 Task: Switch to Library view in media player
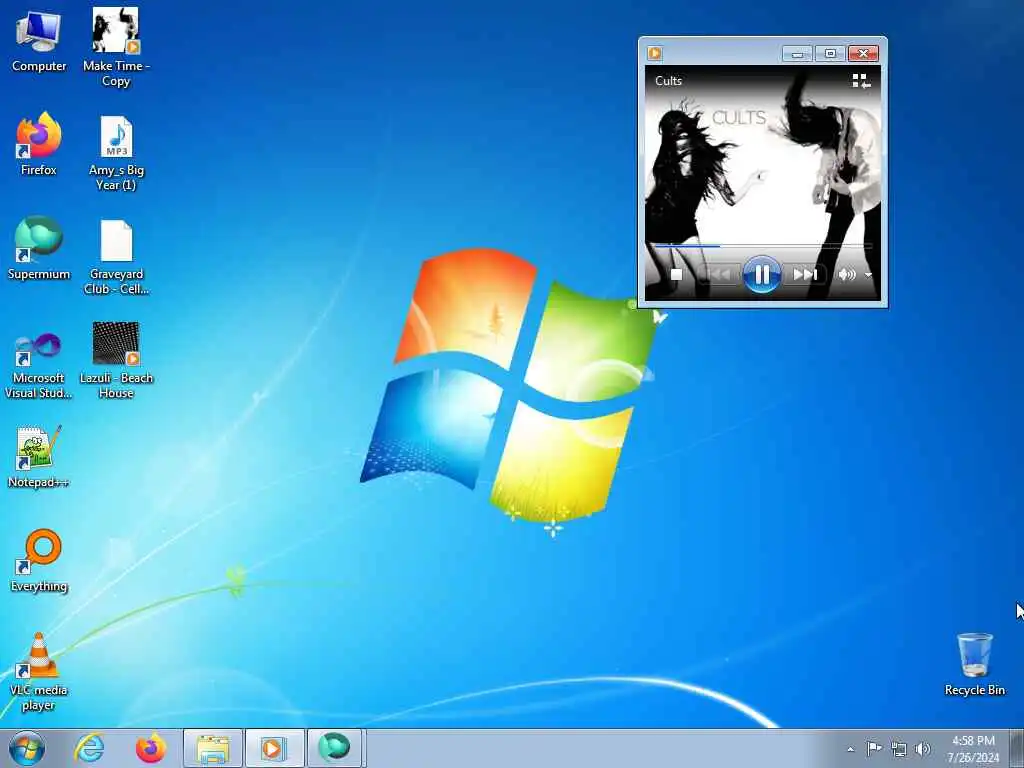point(861,81)
